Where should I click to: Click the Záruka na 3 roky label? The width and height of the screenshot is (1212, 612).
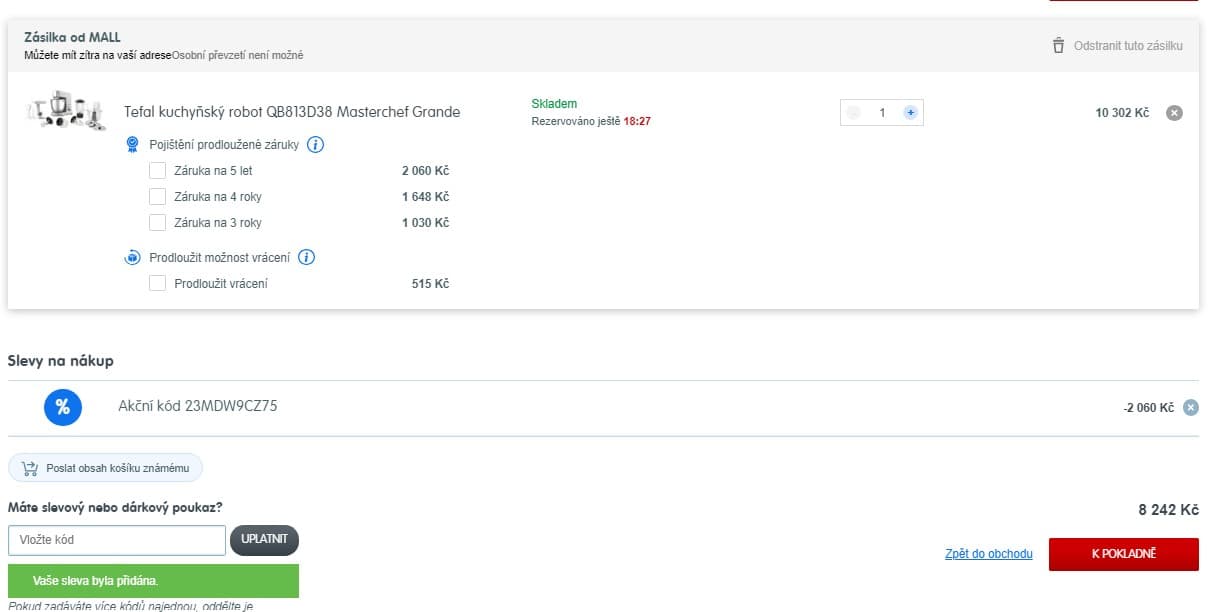218,223
